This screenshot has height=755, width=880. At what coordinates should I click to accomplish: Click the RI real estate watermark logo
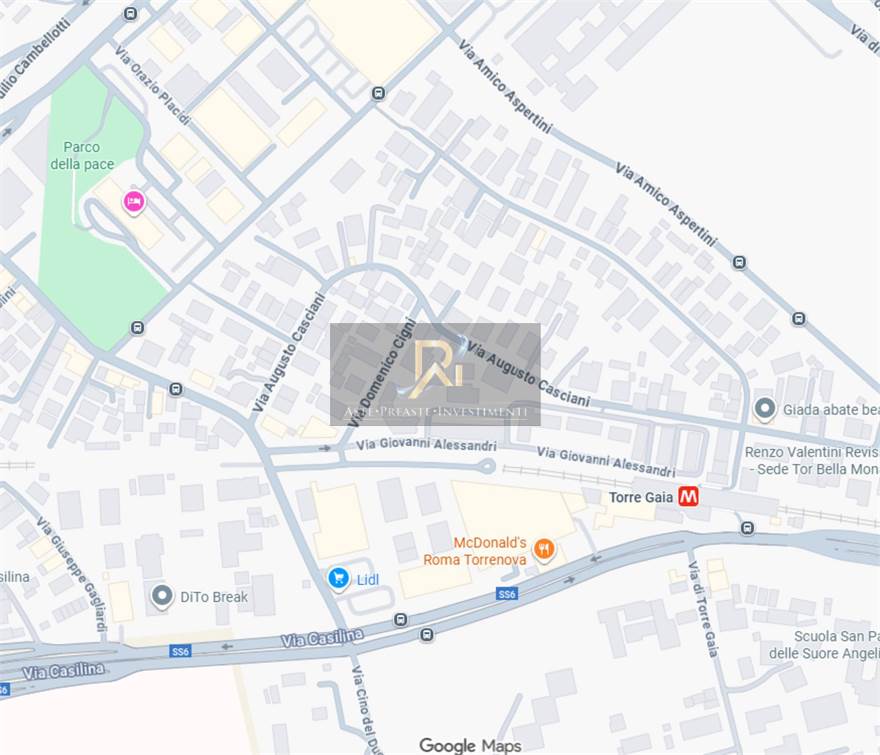436,374
